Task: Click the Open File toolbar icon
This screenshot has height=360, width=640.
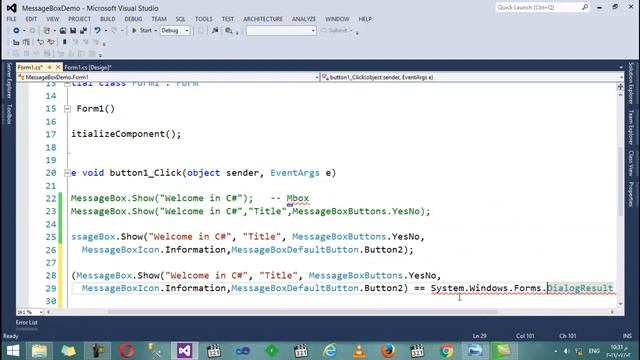Action: click(x=63, y=31)
